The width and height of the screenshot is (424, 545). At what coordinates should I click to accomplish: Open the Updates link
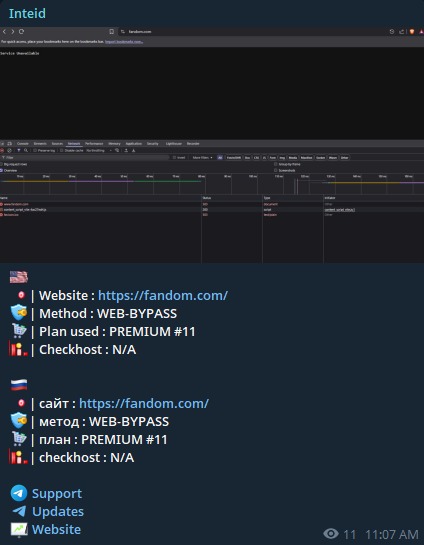pyautogui.click(x=58, y=512)
